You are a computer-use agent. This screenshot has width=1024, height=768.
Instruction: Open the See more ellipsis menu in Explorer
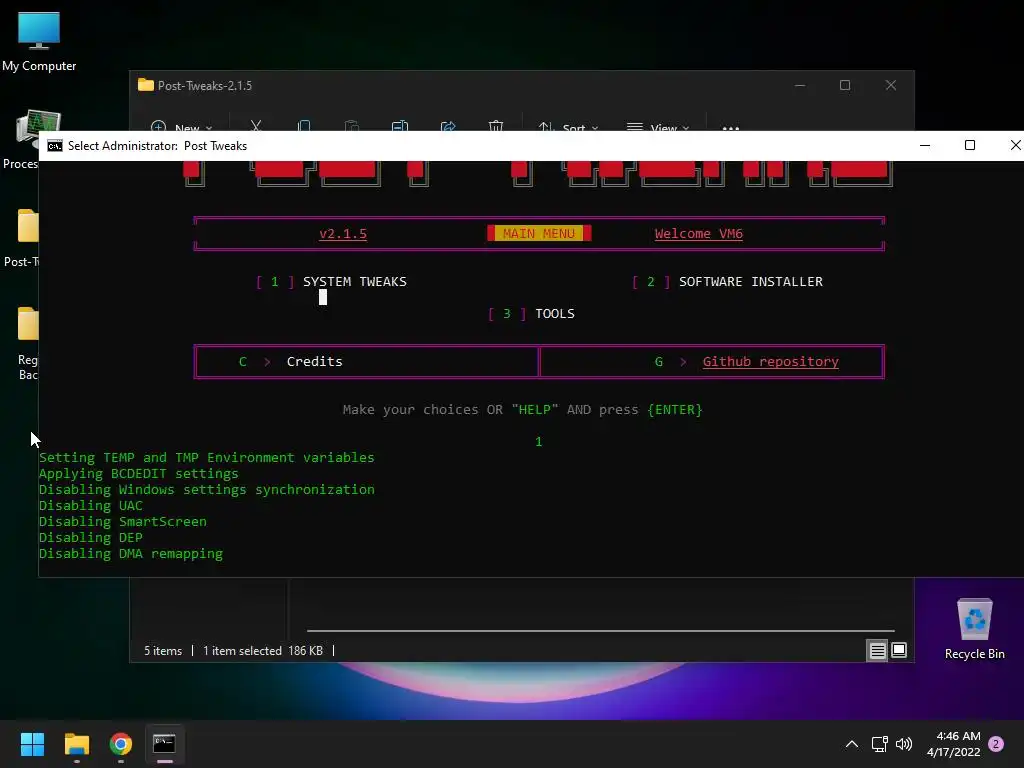(x=731, y=127)
